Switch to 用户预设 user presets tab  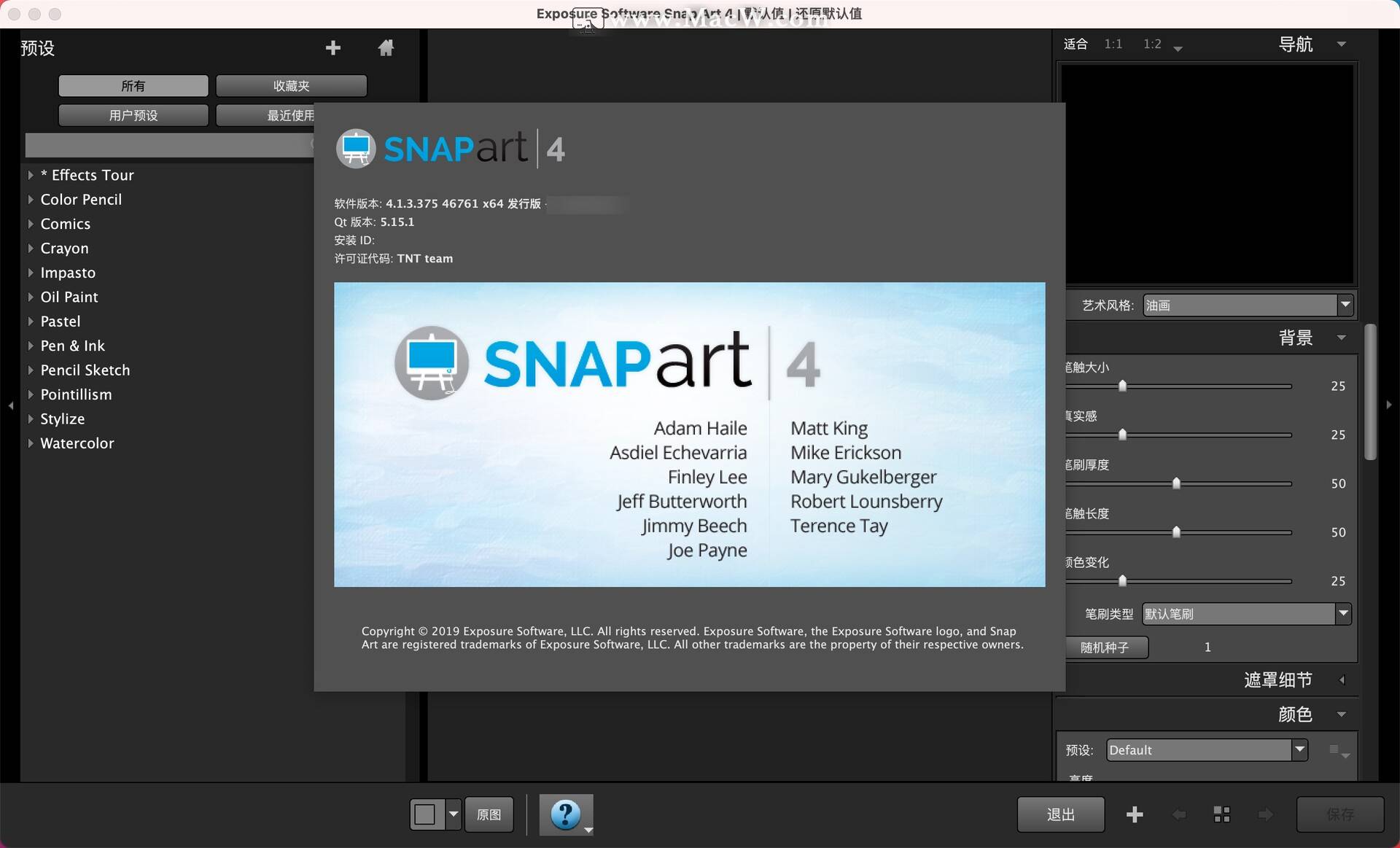coord(133,115)
